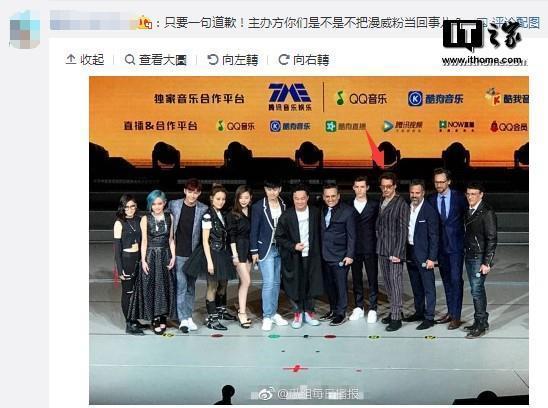This screenshot has width=548, height=408.
Task: Click the IT之家 watermark logo
Action: (482, 35)
